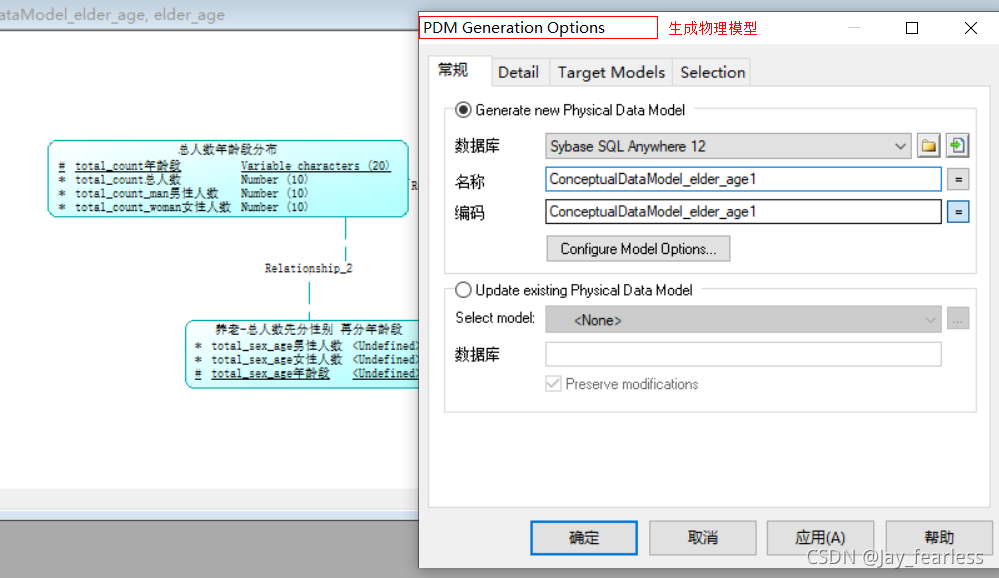Open the ellipsis browse icon beside Select model
The height and width of the screenshot is (578, 999).
pos(957,318)
